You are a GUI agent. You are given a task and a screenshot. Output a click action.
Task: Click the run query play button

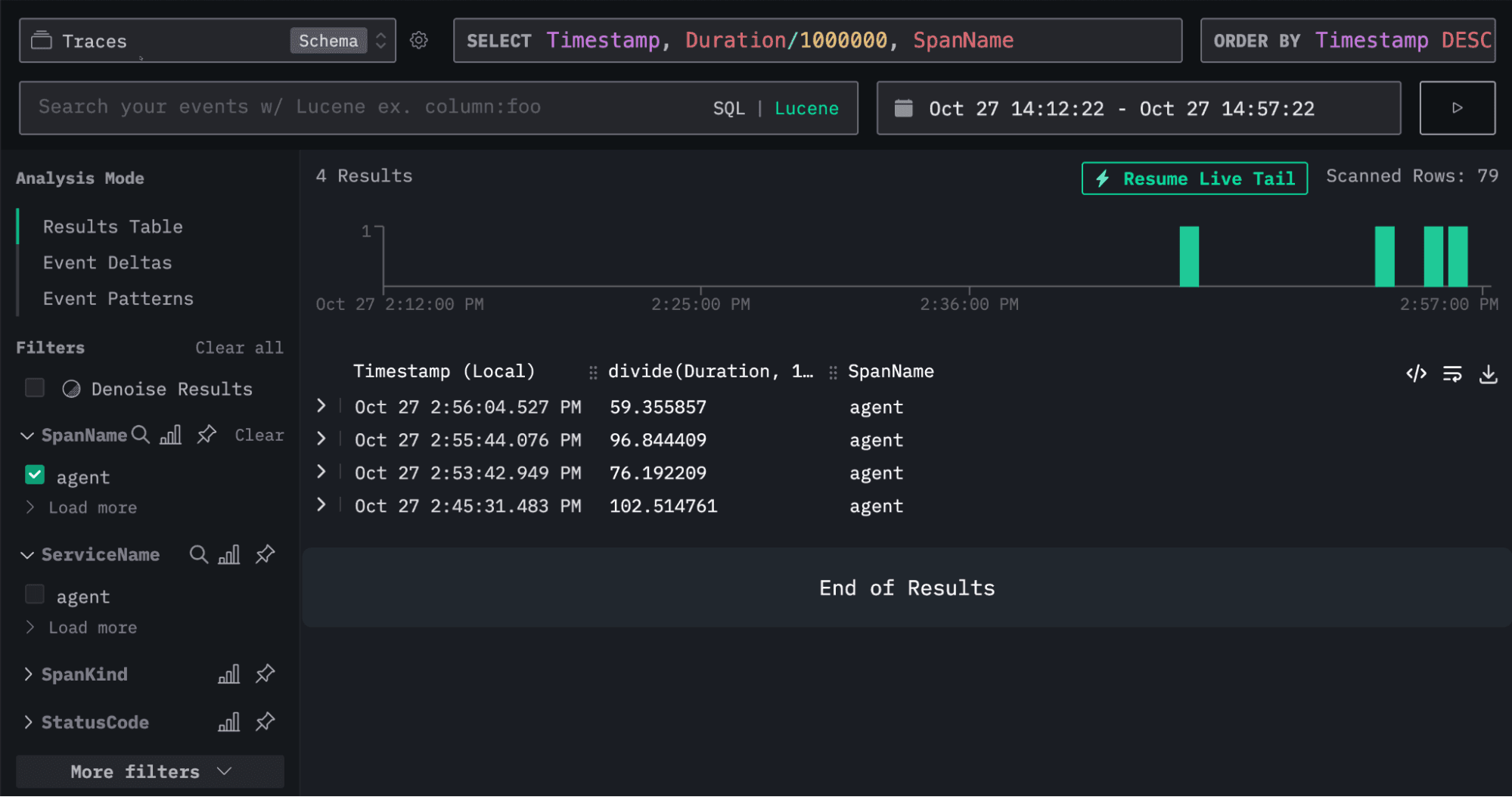(x=1457, y=108)
